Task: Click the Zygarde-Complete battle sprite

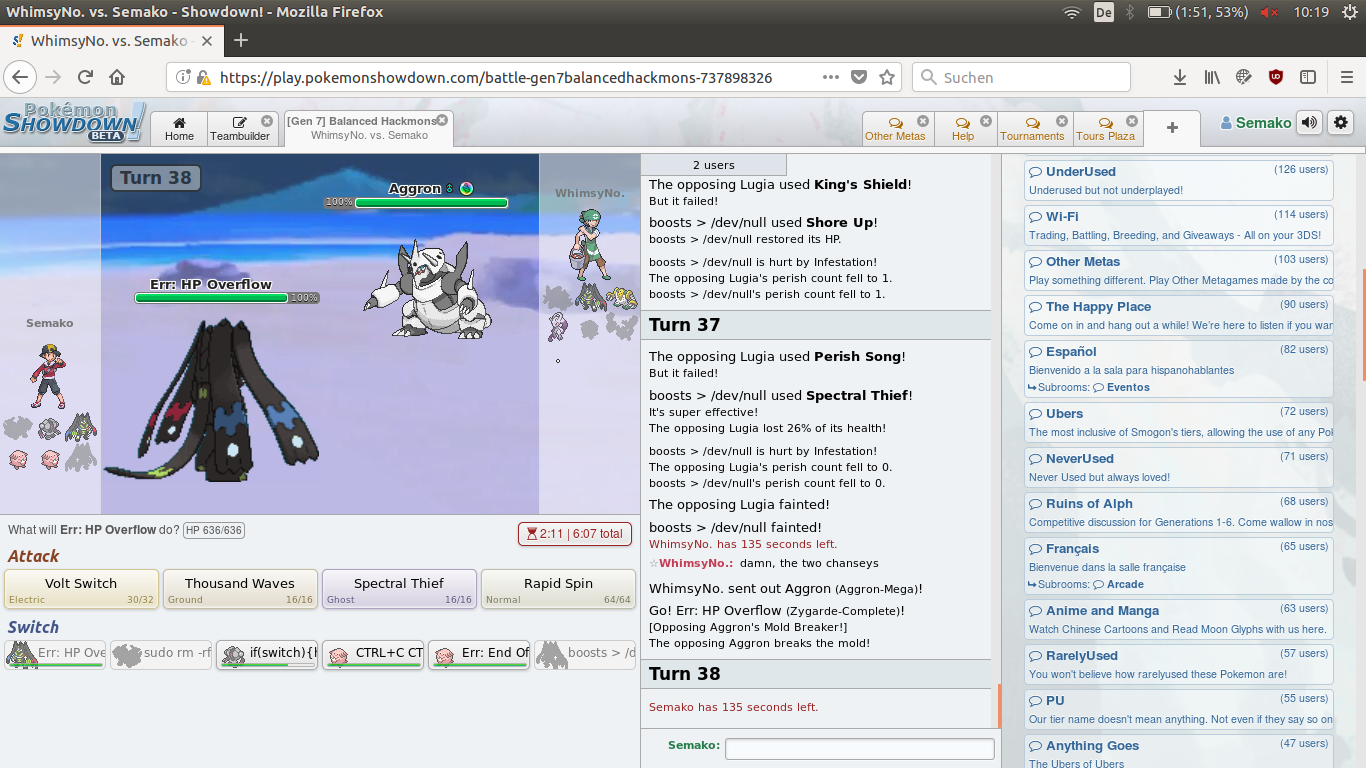Action: click(x=212, y=400)
